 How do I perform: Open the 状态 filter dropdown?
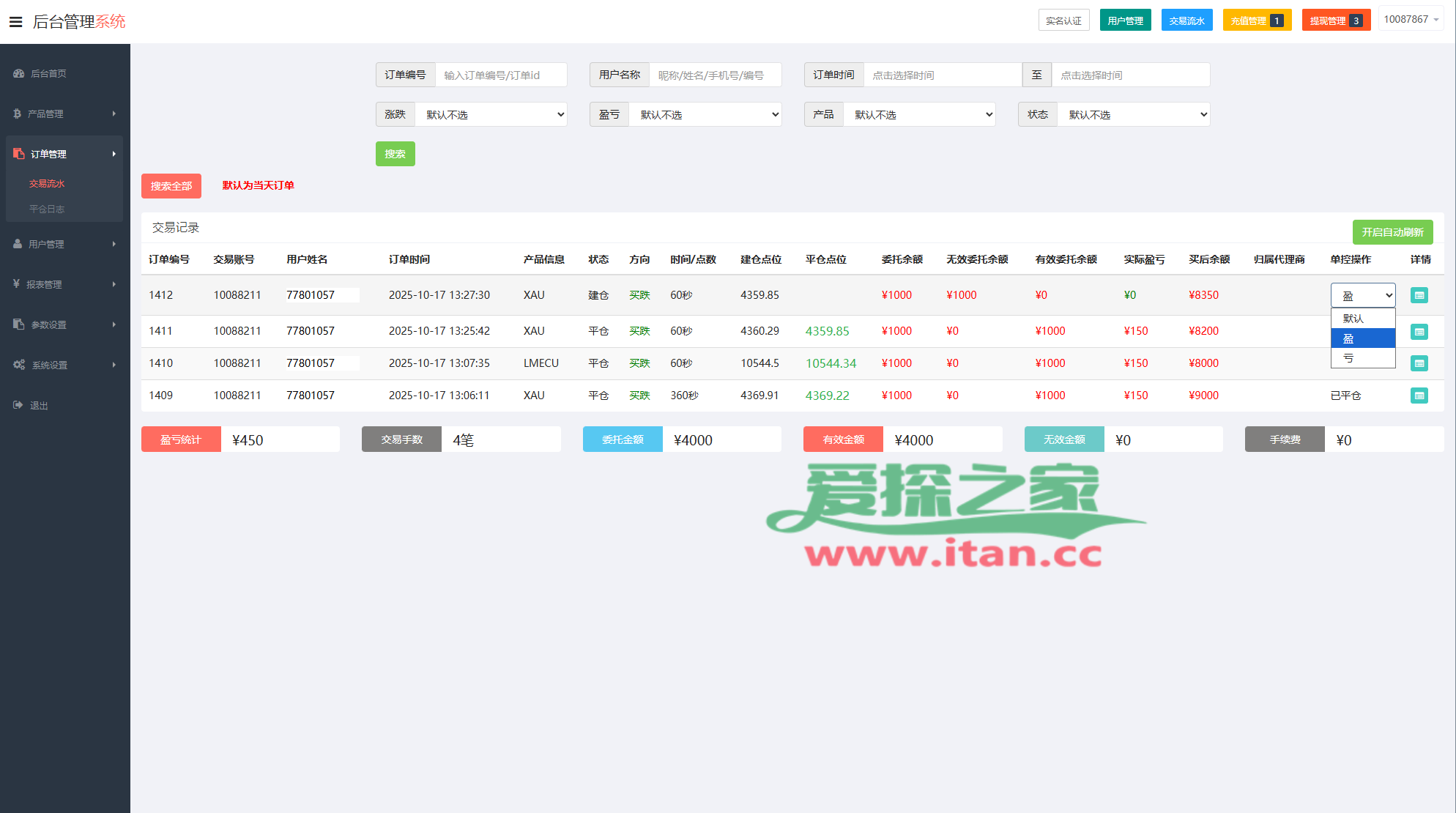(x=1132, y=115)
